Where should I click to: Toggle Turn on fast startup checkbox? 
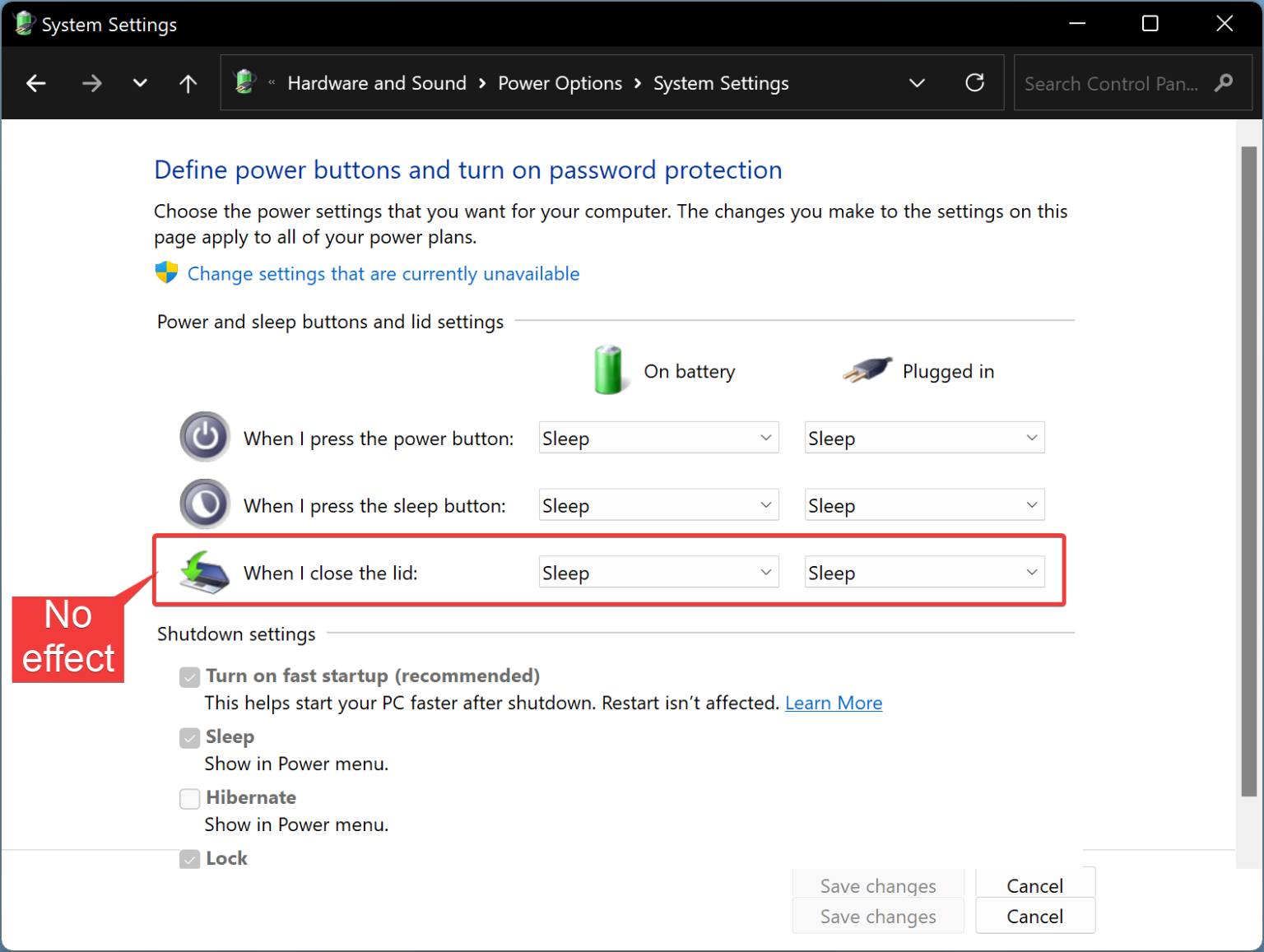pyautogui.click(x=190, y=676)
